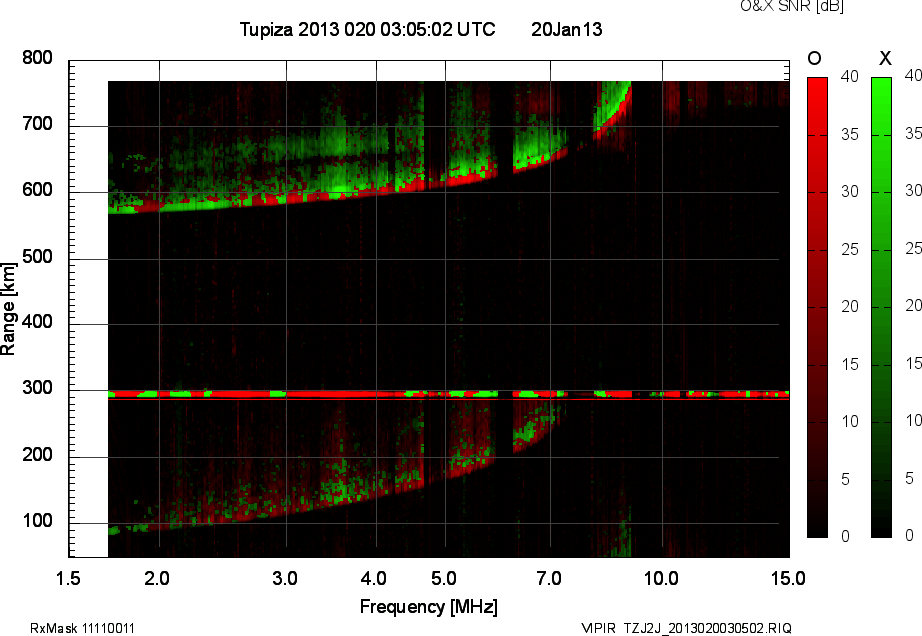Click range tick label "800"

(x=38, y=58)
